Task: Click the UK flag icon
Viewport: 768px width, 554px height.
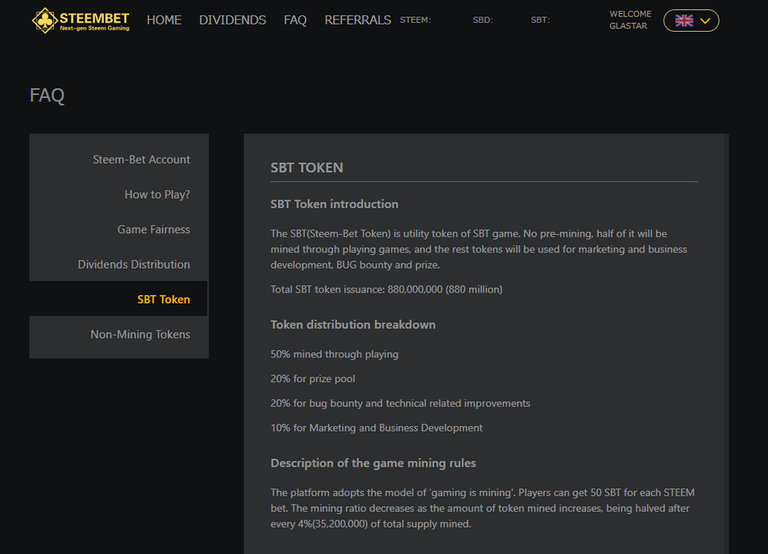Action: click(684, 21)
